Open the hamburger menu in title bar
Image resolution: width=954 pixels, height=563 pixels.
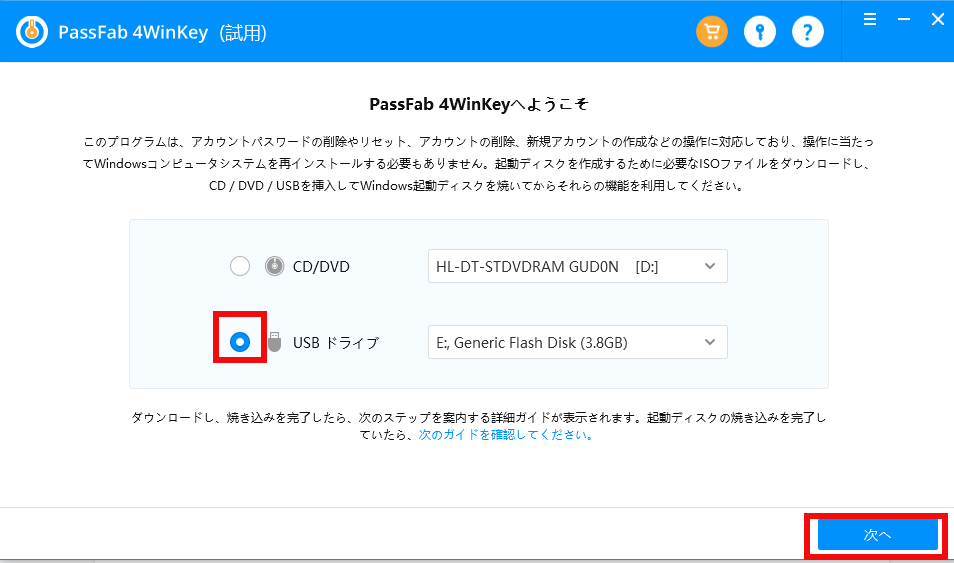pyautogui.click(x=870, y=19)
